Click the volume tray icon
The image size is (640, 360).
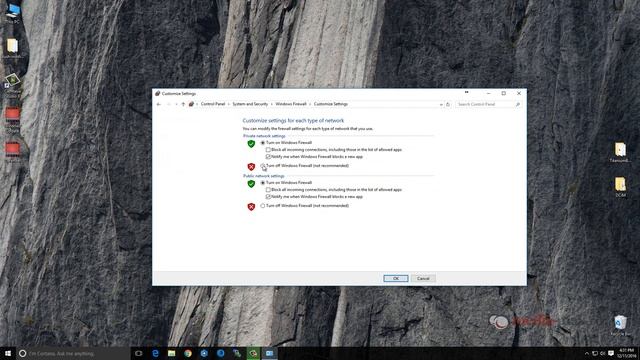[x=602, y=353]
